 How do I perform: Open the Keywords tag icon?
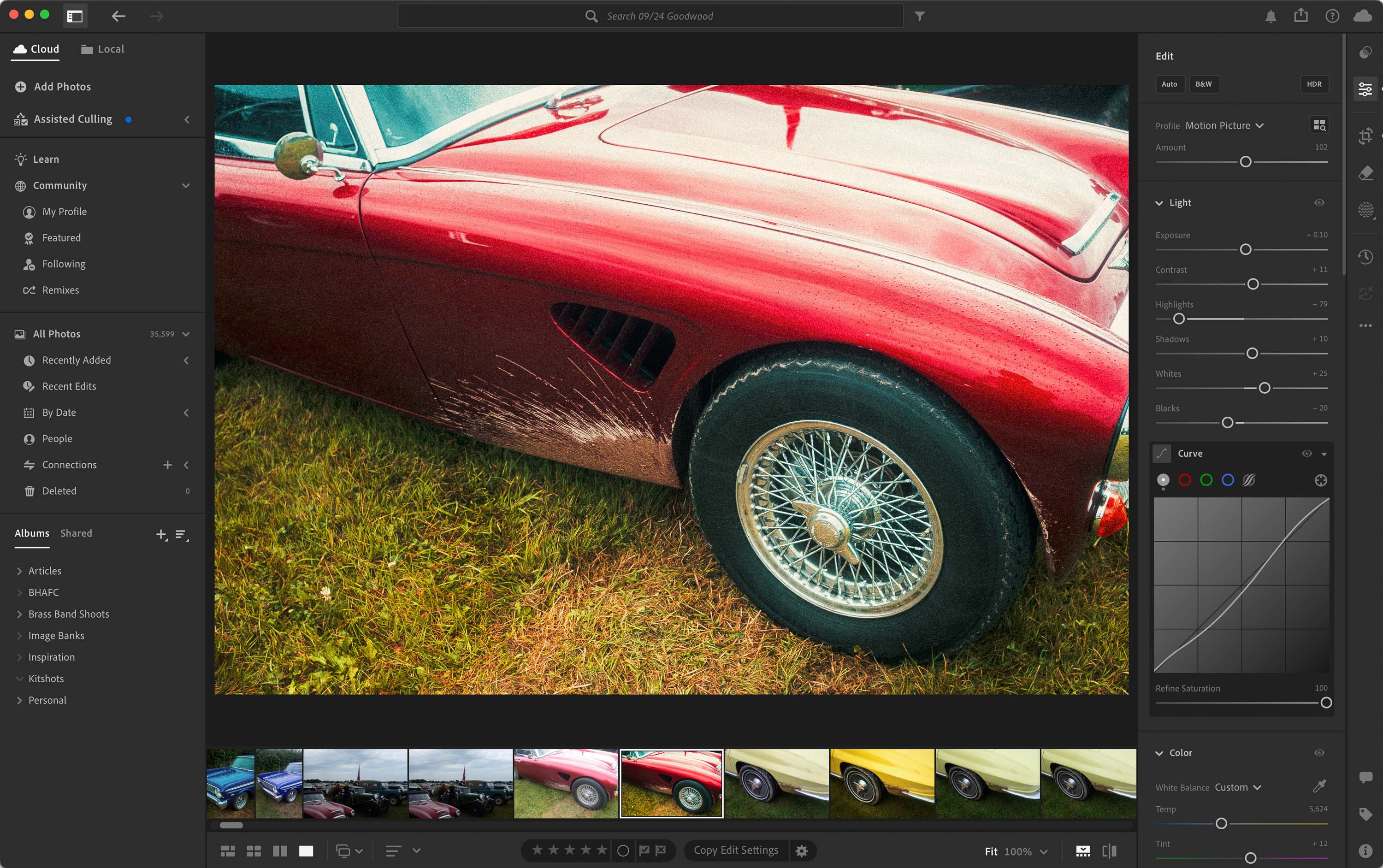(x=1365, y=814)
